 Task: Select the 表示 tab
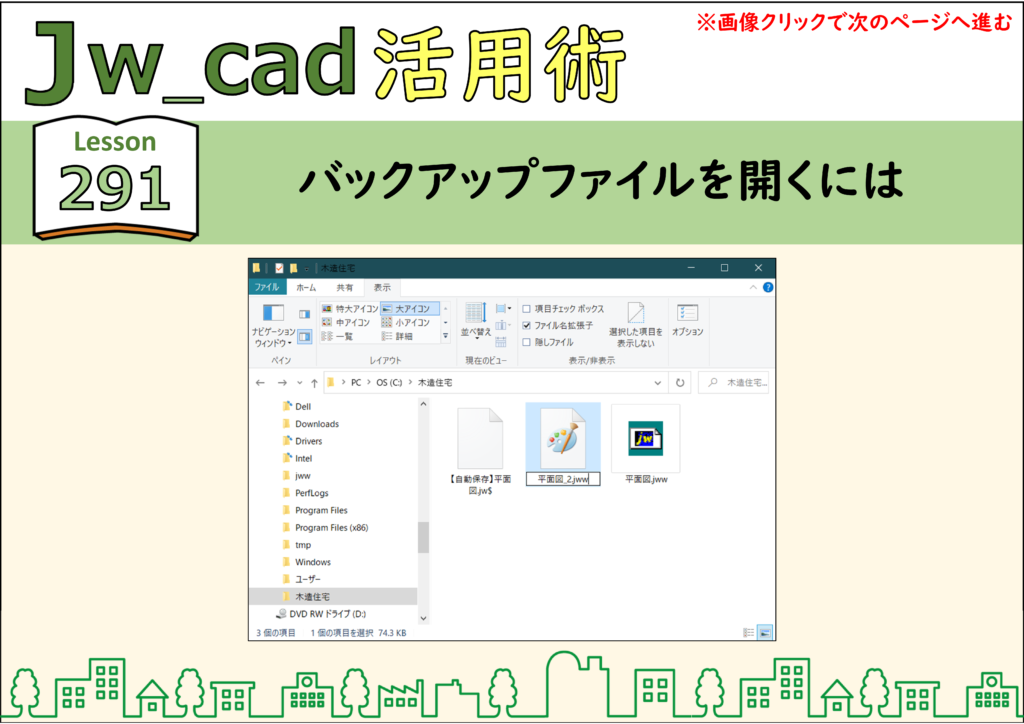click(x=382, y=287)
